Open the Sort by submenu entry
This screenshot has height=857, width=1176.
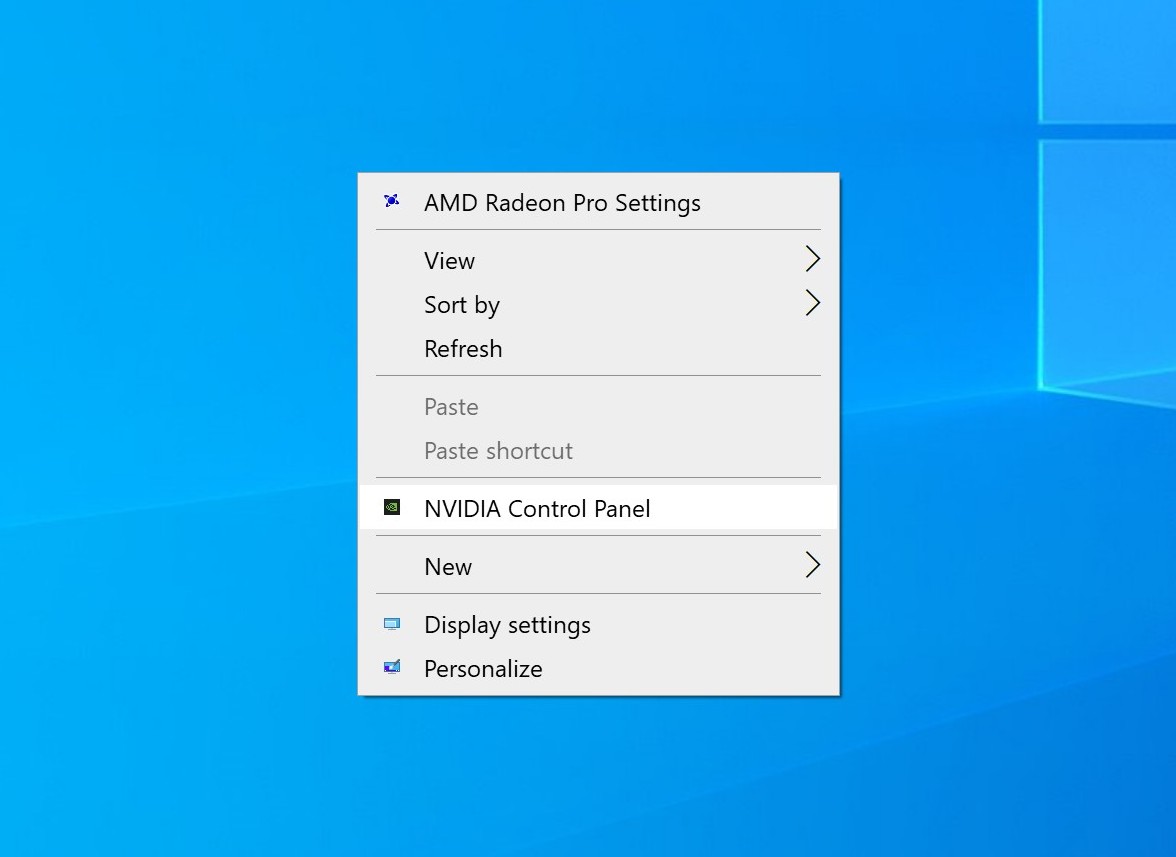tap(598, 304)
